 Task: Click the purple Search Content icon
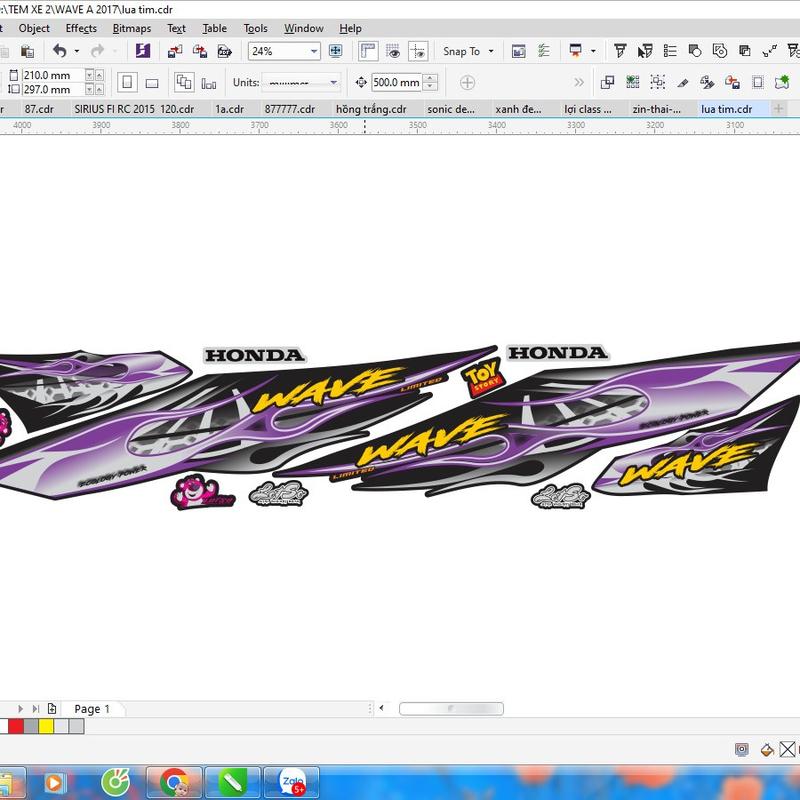tap(143, 51)
